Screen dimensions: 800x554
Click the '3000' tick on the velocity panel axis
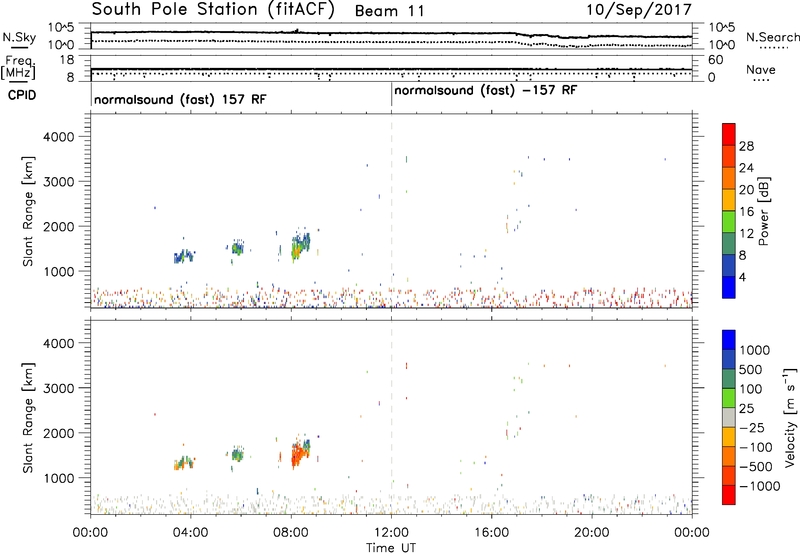coord(59,388)
